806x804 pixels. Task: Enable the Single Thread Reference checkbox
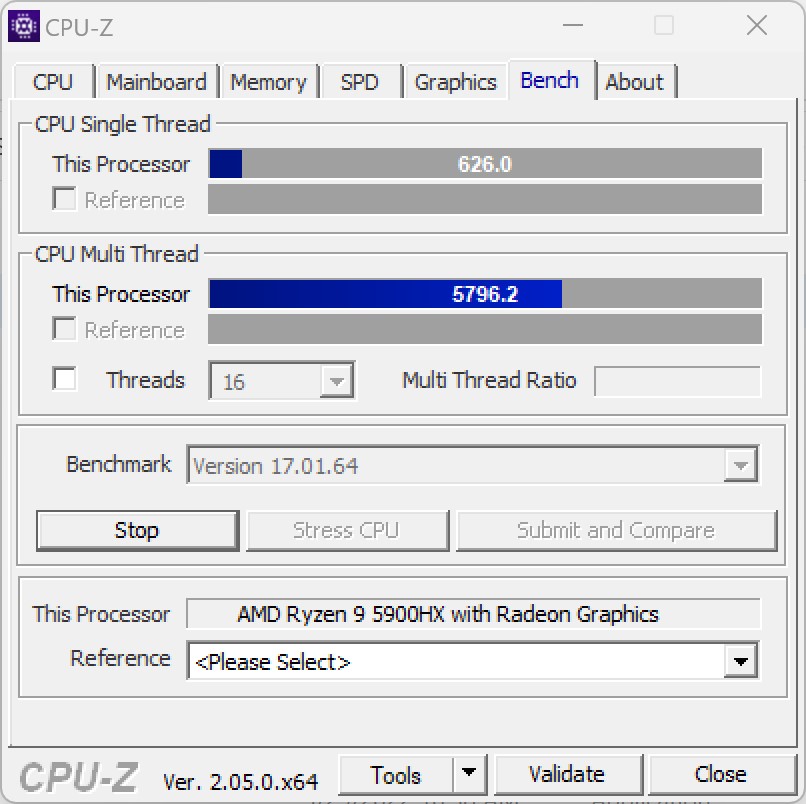tap(64, 198)
